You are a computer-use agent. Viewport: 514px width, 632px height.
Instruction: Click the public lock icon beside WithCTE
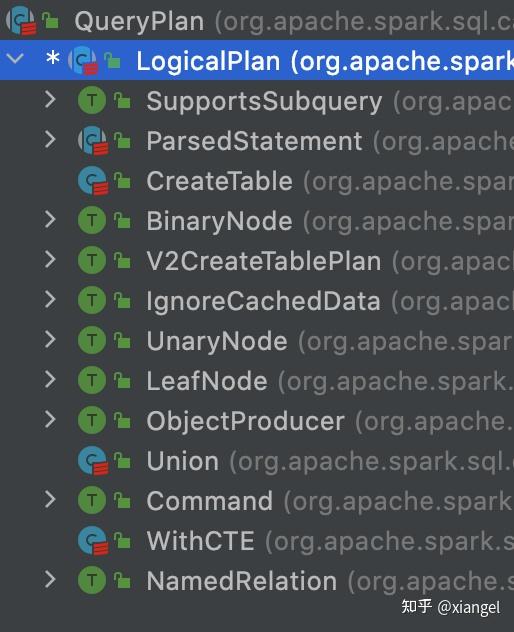122,540
